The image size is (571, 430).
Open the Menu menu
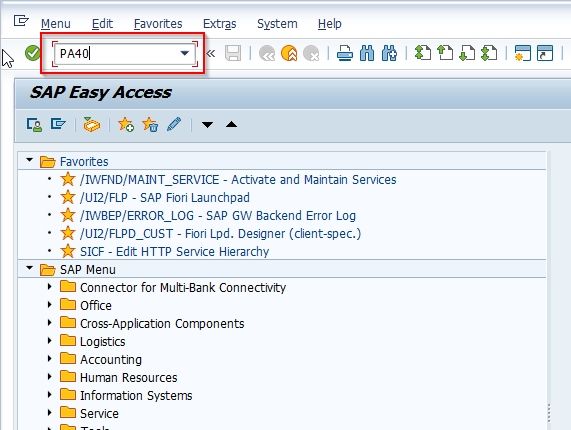56,24
